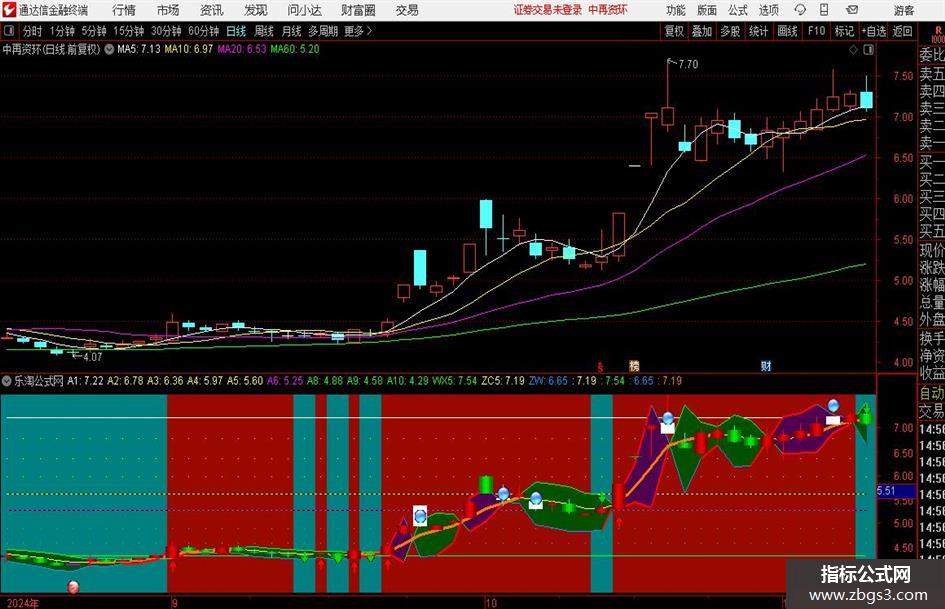Open the 功能 menu
The height and width of the screenshot is (609, 945).
pos(676,10)
